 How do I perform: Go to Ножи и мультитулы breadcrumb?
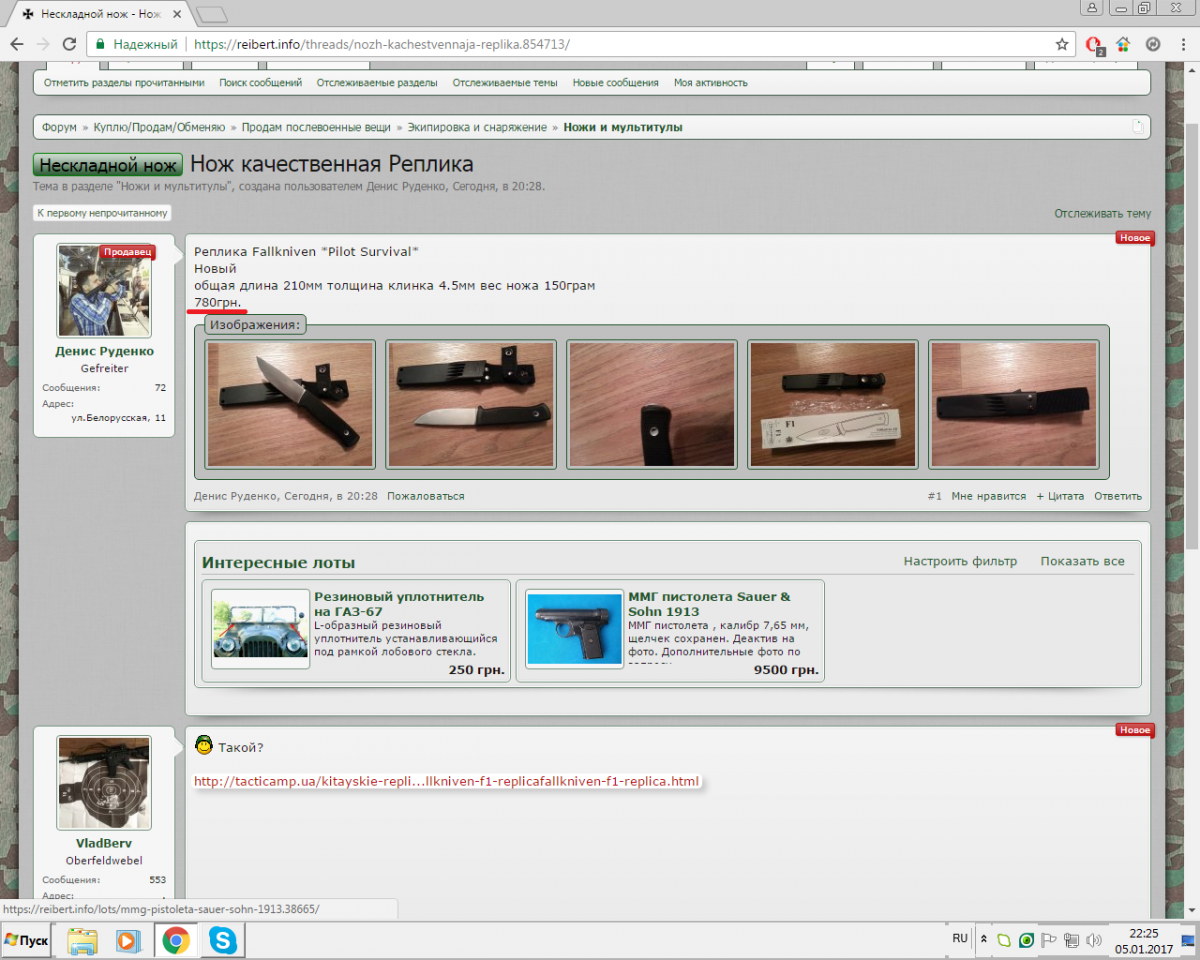point(623,127)
